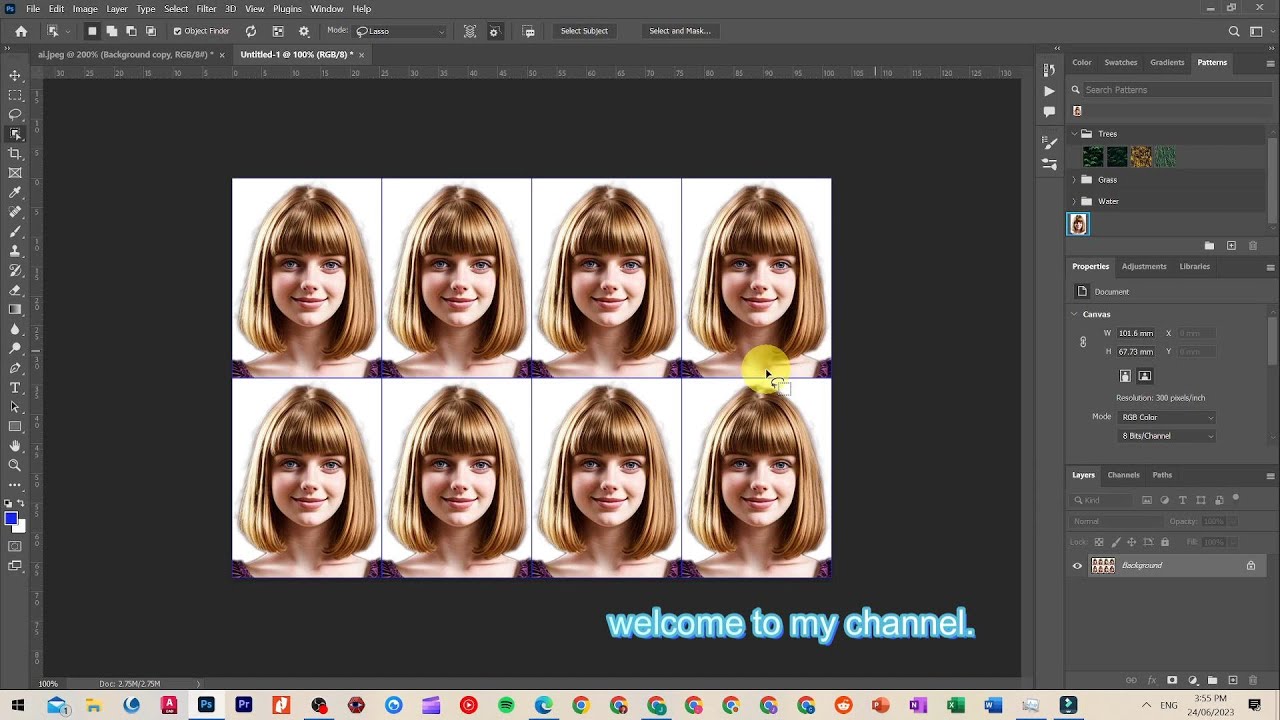Toggle the canvas width-height link
Viewport: 1280px width, 720px height.
click(x=1083, y=342)
